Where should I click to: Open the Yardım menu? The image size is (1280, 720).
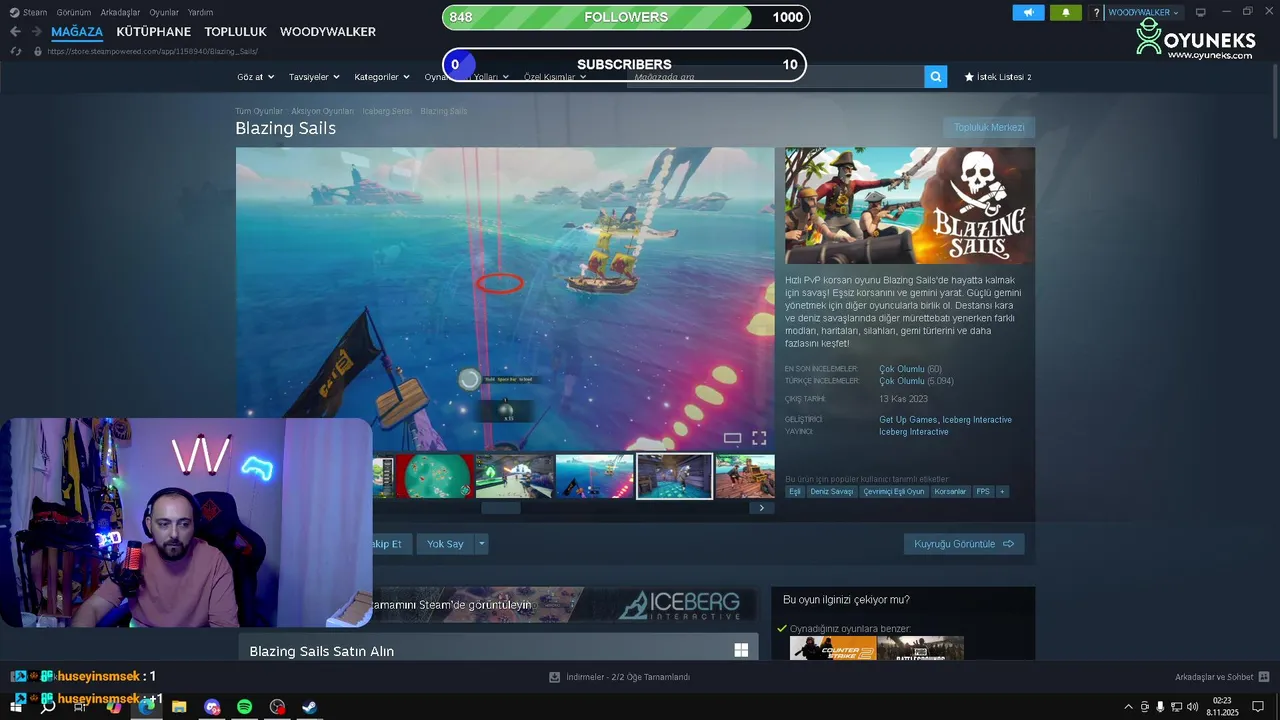point(200,12)
